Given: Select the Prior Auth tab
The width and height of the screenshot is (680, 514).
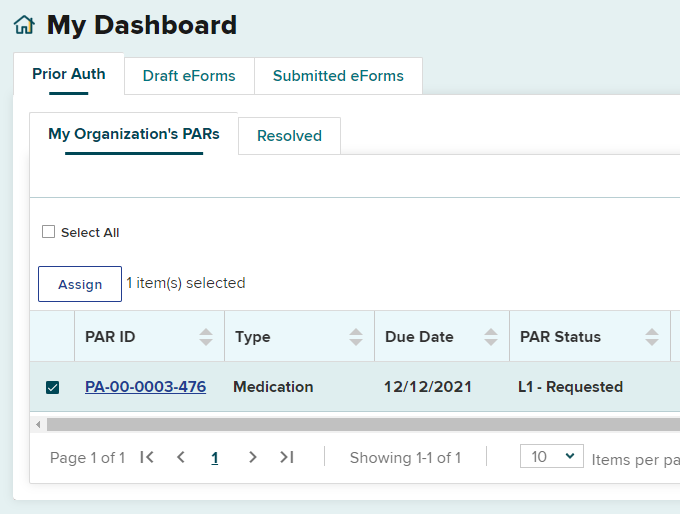Looking at the screenshot, I should pos(68,74).
